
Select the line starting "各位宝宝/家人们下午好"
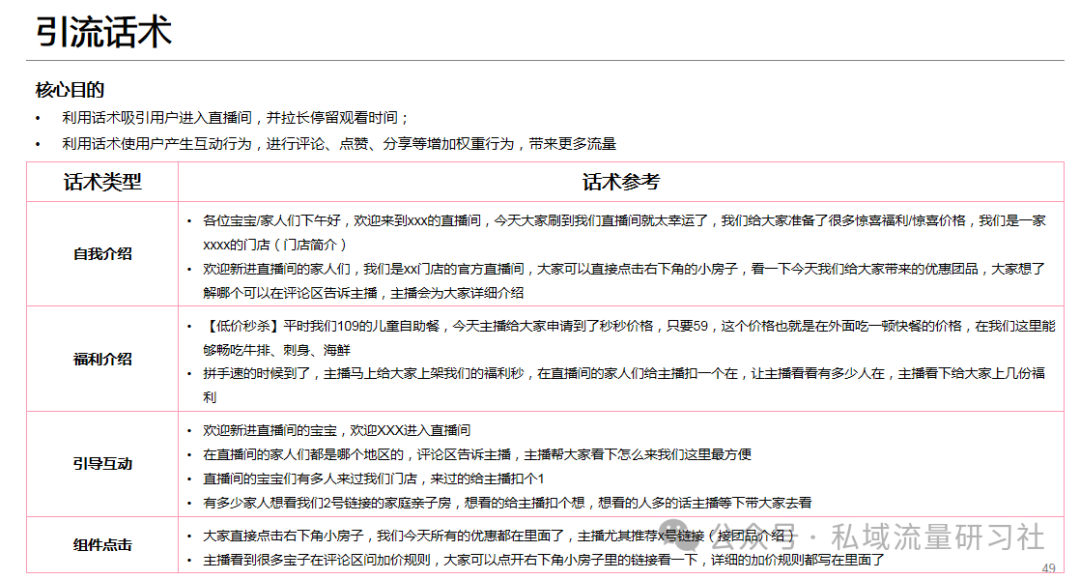click(624, 233)
